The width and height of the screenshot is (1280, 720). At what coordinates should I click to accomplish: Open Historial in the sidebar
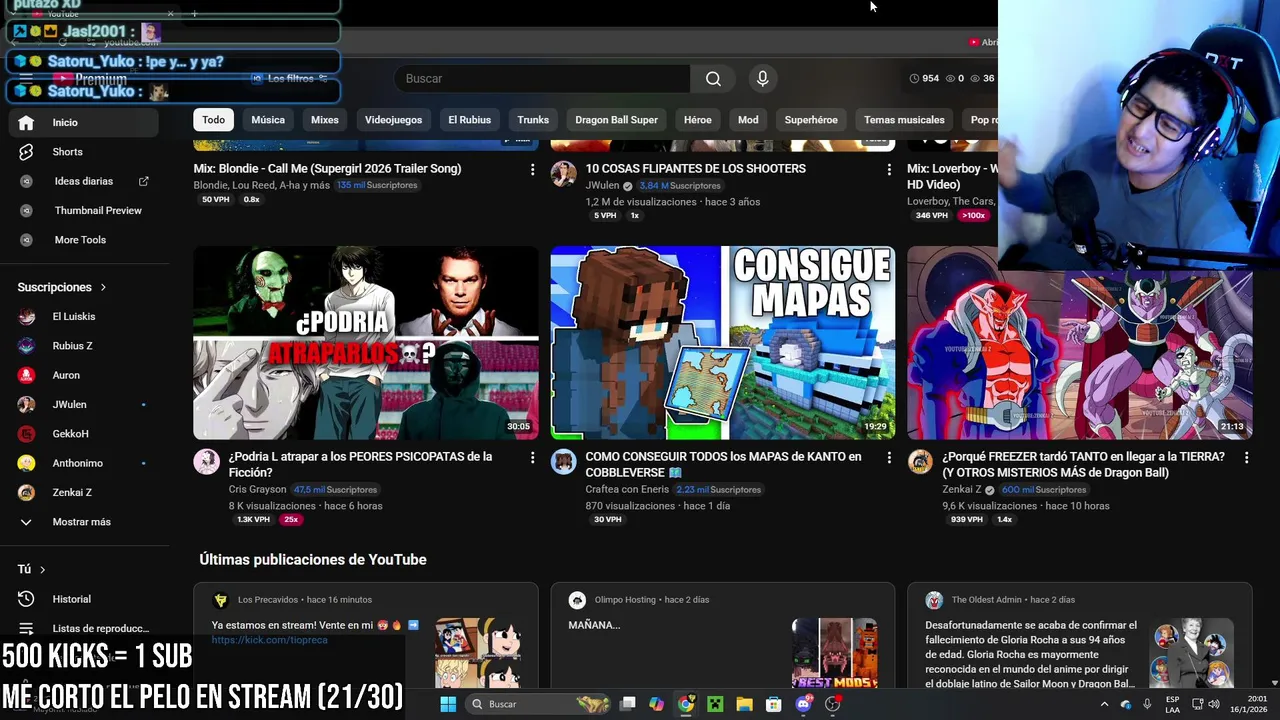click(x=83, y=599)
